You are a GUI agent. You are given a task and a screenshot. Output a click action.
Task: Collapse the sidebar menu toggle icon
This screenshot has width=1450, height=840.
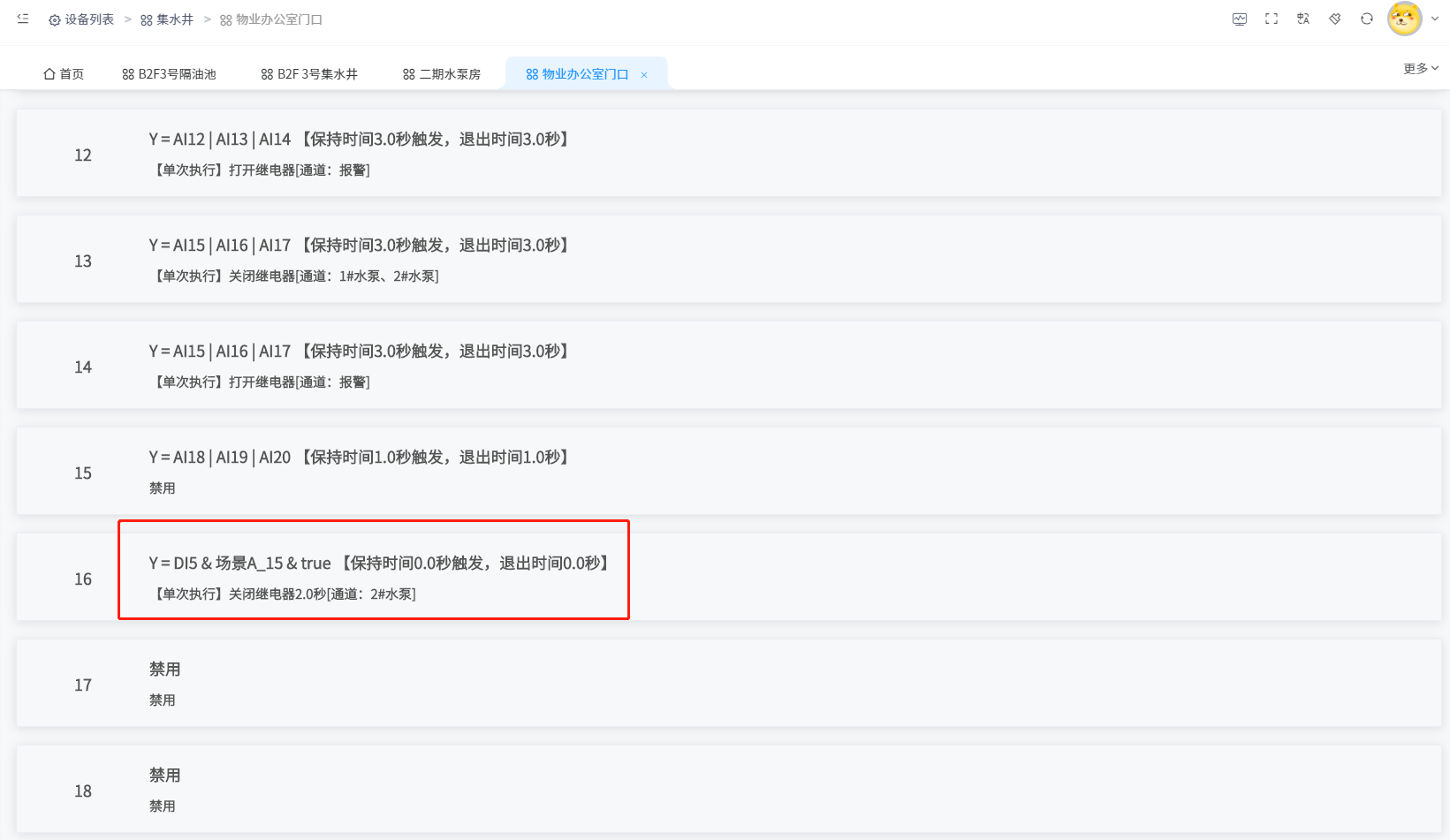pos(23,19)
